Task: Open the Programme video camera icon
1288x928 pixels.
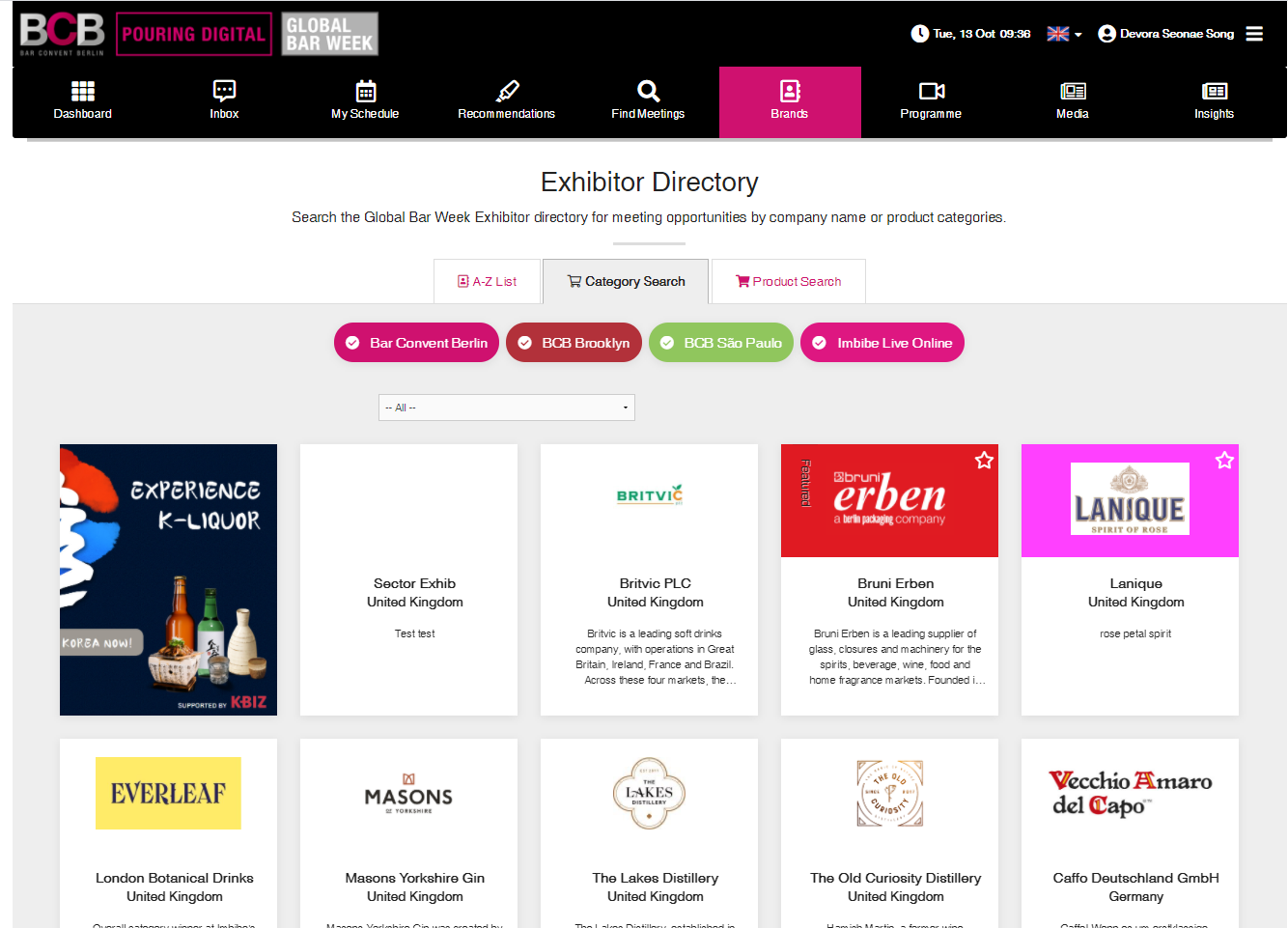Action: tap(932, 91)
